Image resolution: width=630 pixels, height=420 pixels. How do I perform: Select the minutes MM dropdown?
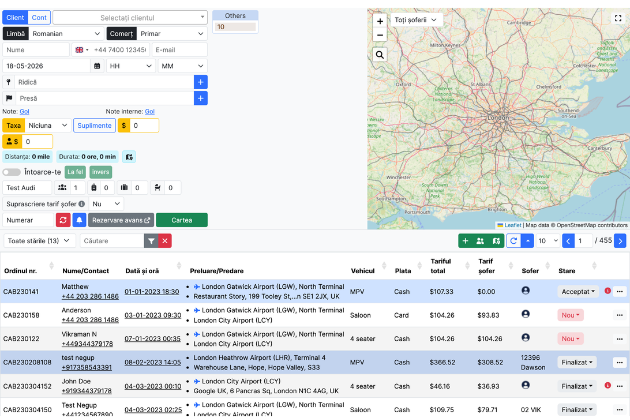point(183,66)
